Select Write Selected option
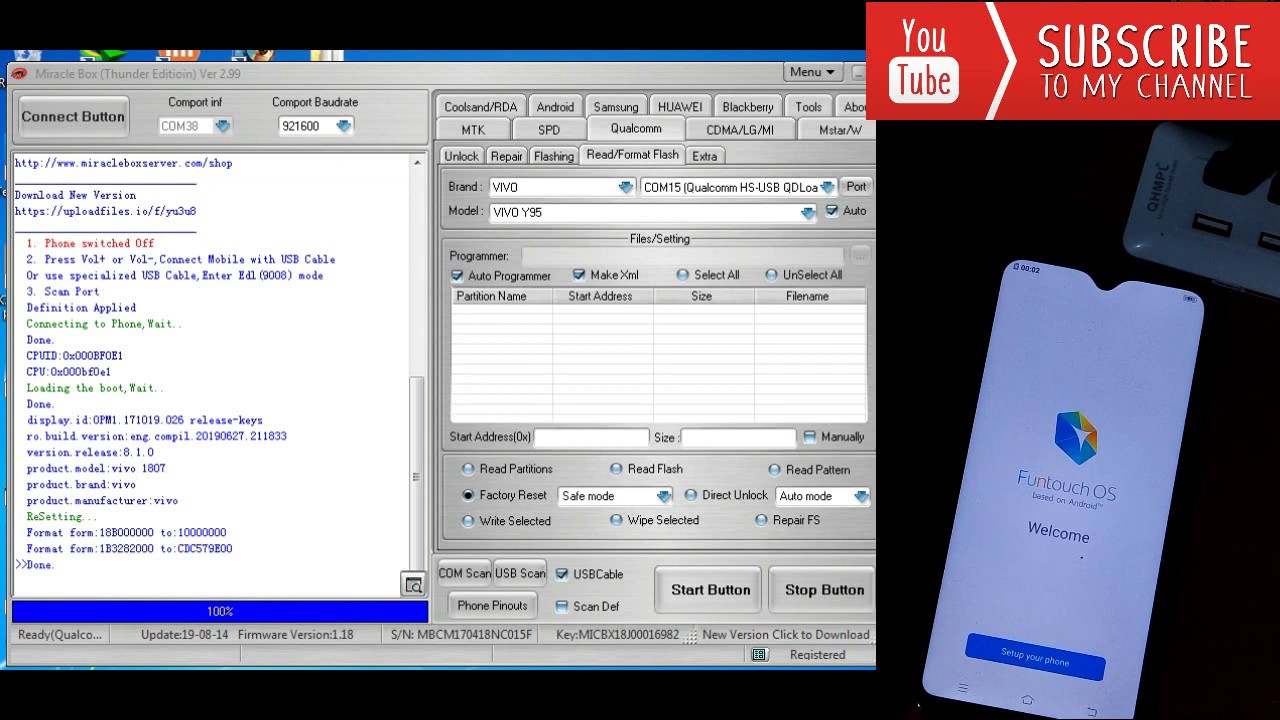Screen dimensions: 1280x720 (x=468, y=521)
